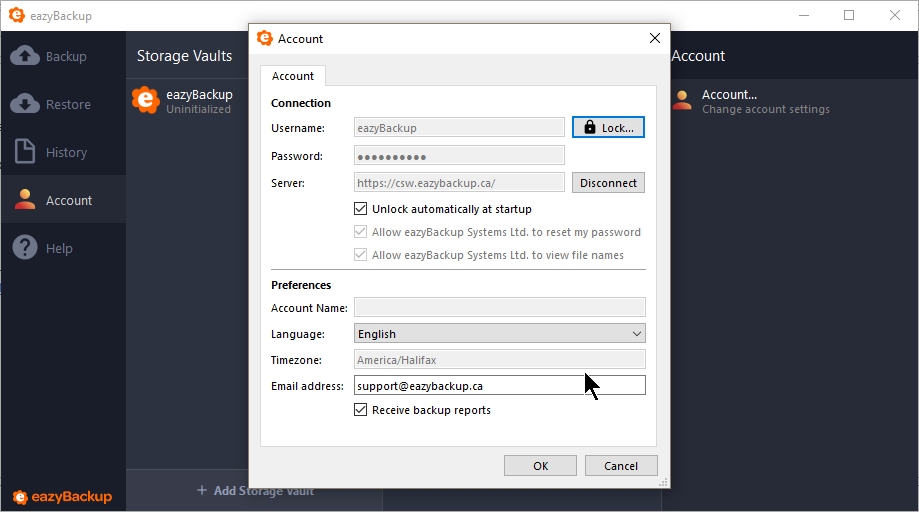Click the Storage Vaults heading
The image size is (919, 512).
(184, 56)
